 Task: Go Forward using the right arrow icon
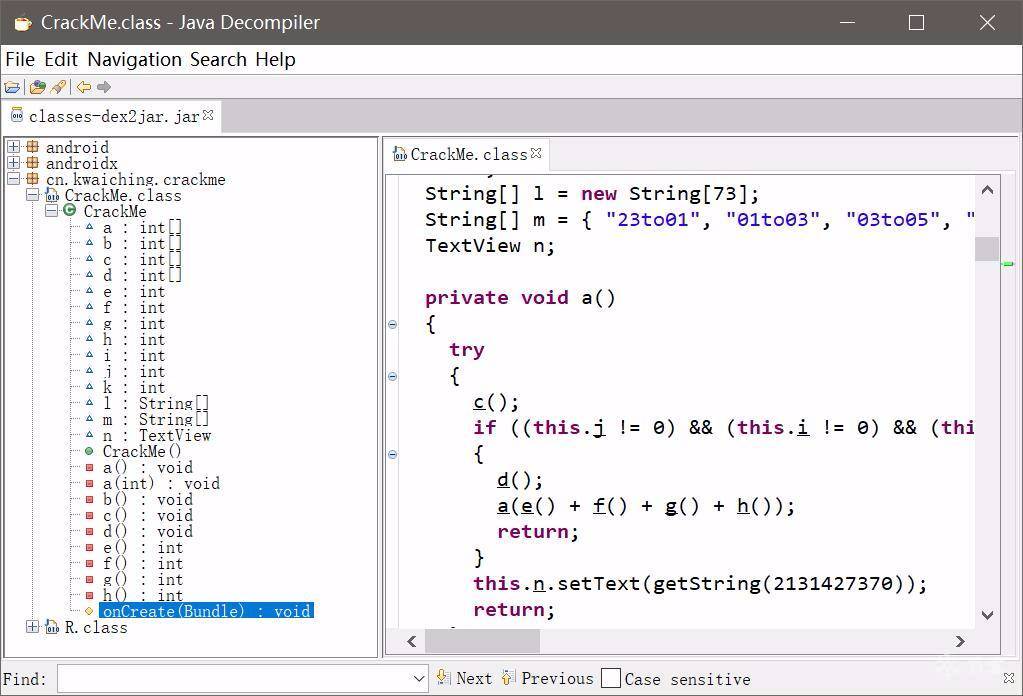click(104, 87)
